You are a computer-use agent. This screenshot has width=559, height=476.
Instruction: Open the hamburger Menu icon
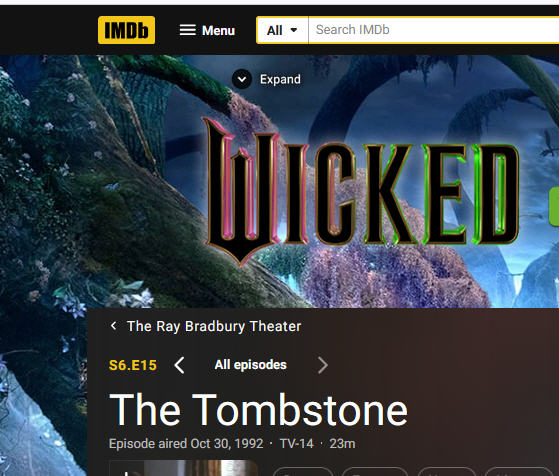(x=188, y=30)
